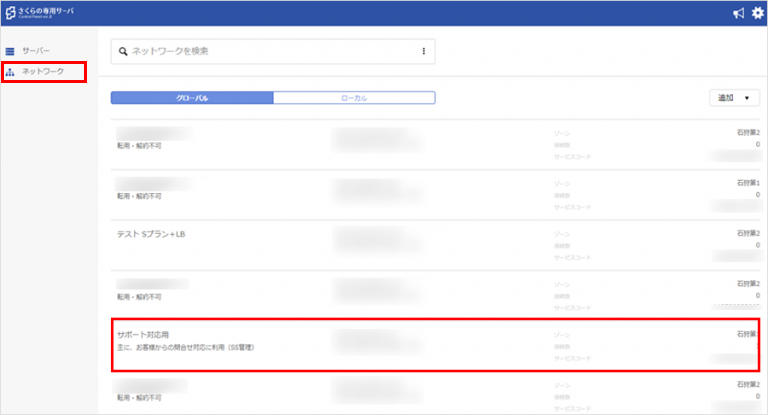Click the 追加 dropdown arrow

[747, 98]
